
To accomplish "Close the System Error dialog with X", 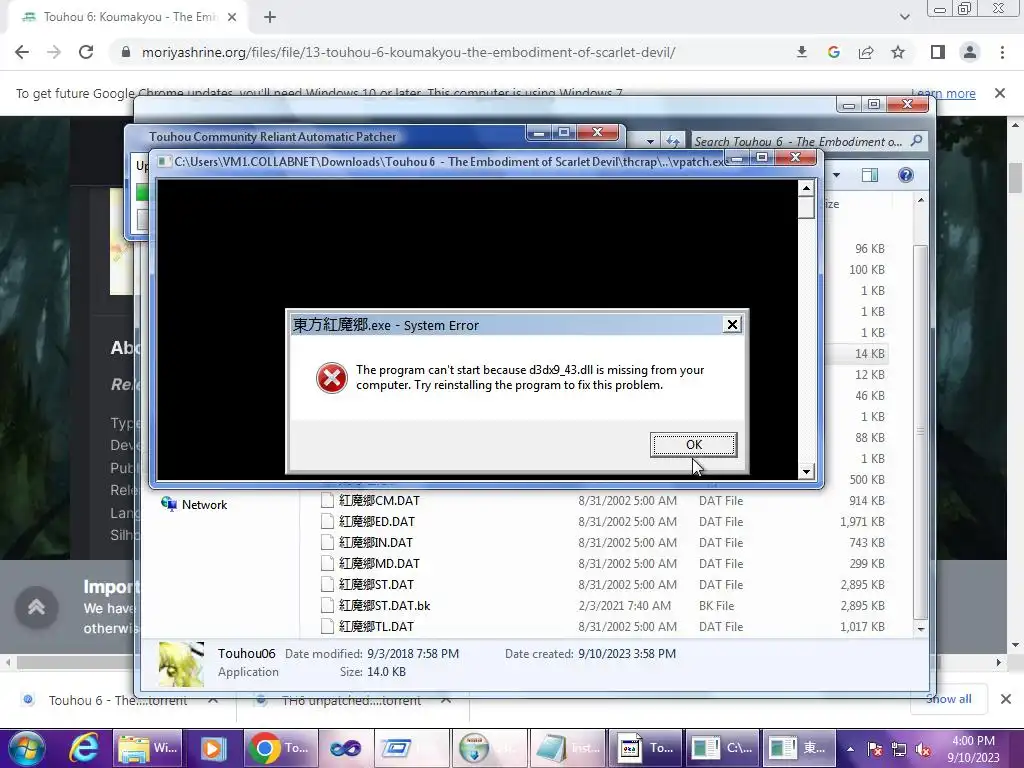I will pos(732,325).
